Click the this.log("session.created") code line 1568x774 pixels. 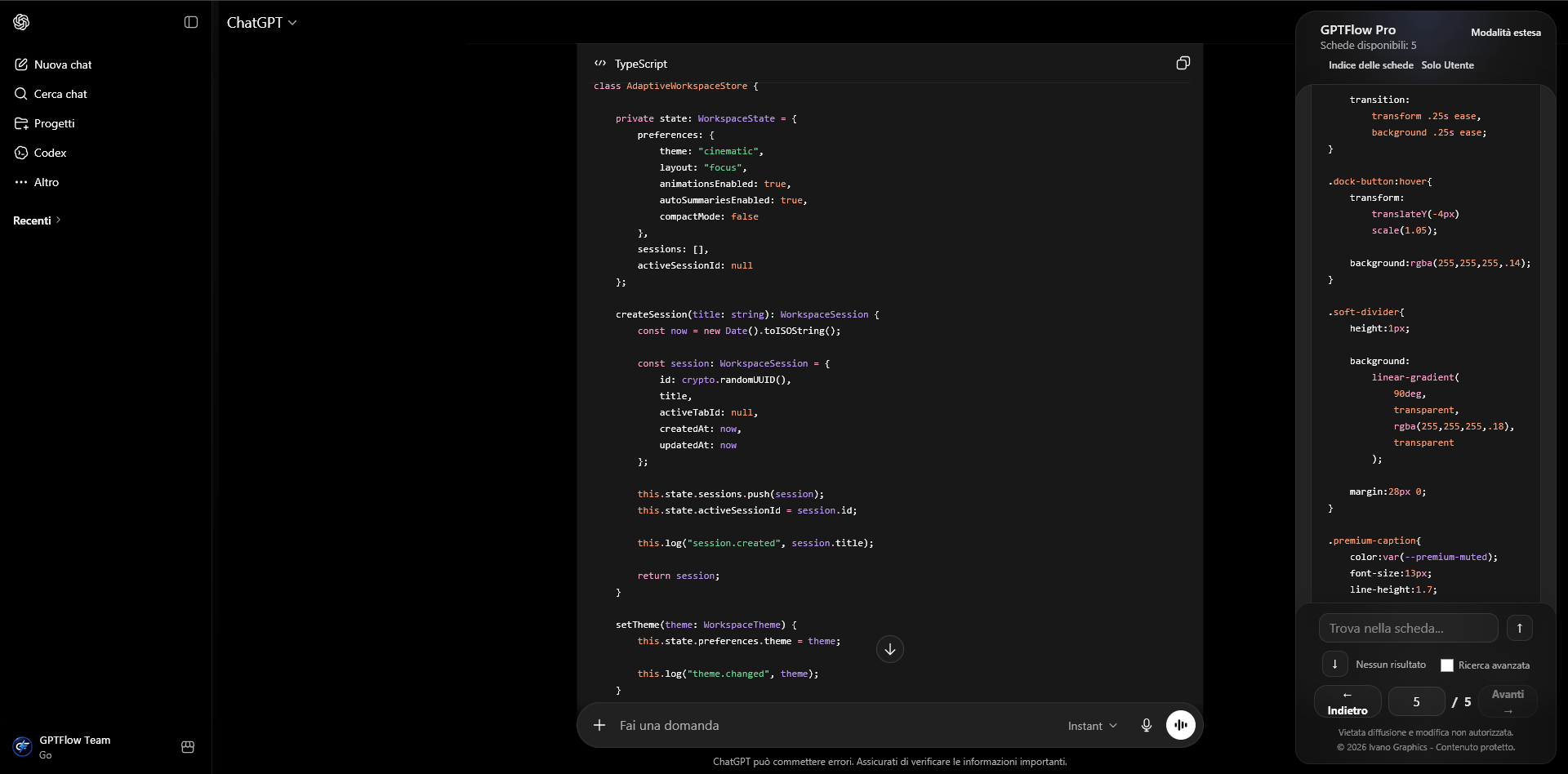(755, 543)
